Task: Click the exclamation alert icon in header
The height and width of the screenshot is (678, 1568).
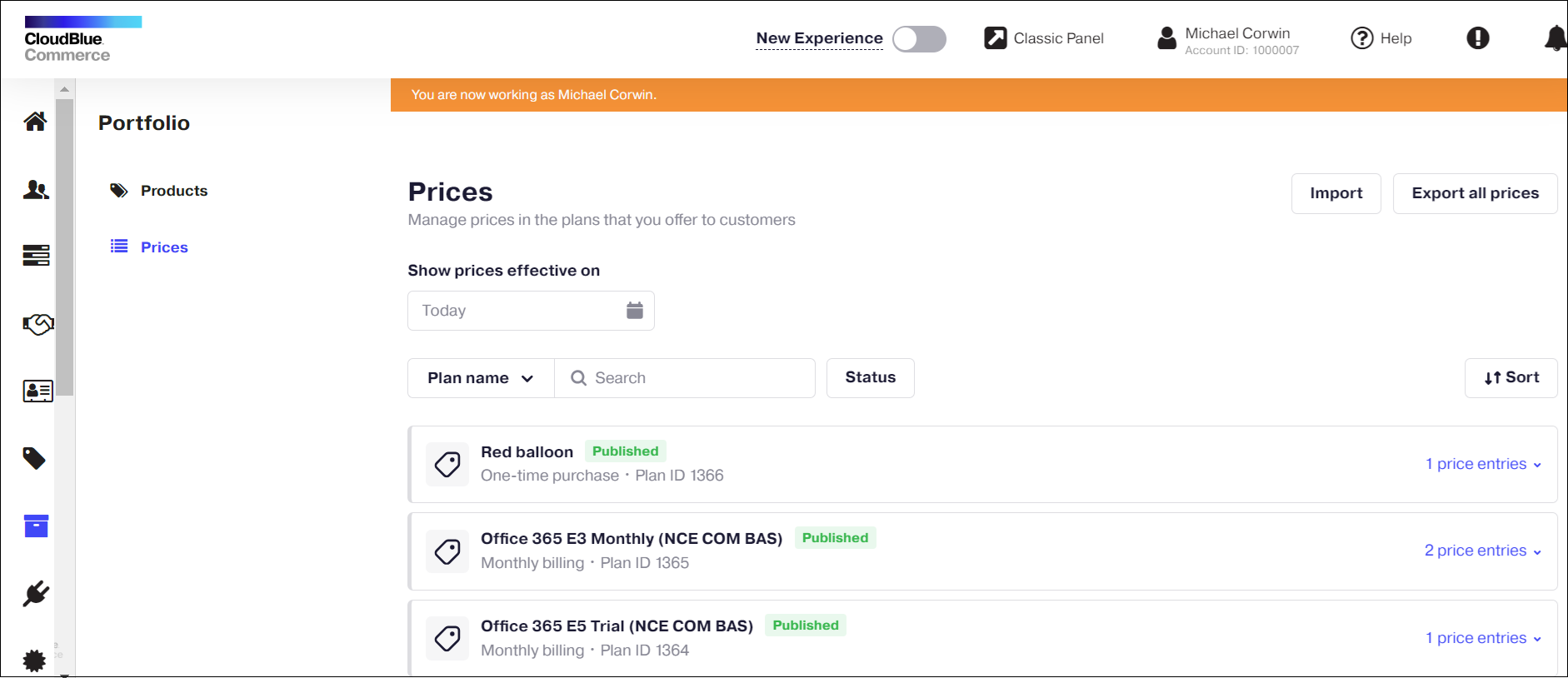Action: 1478,37
